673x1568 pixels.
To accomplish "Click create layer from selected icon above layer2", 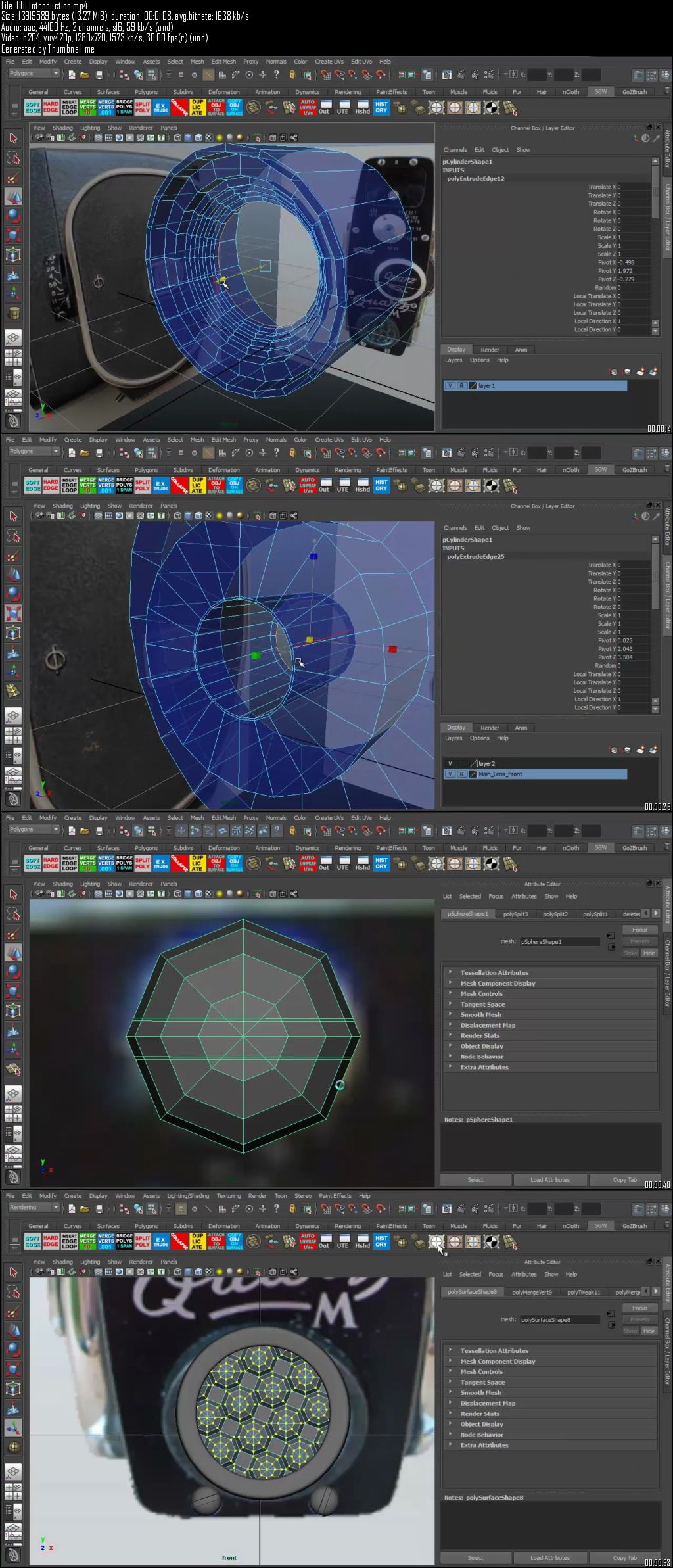I will click(x=652, y=750).
